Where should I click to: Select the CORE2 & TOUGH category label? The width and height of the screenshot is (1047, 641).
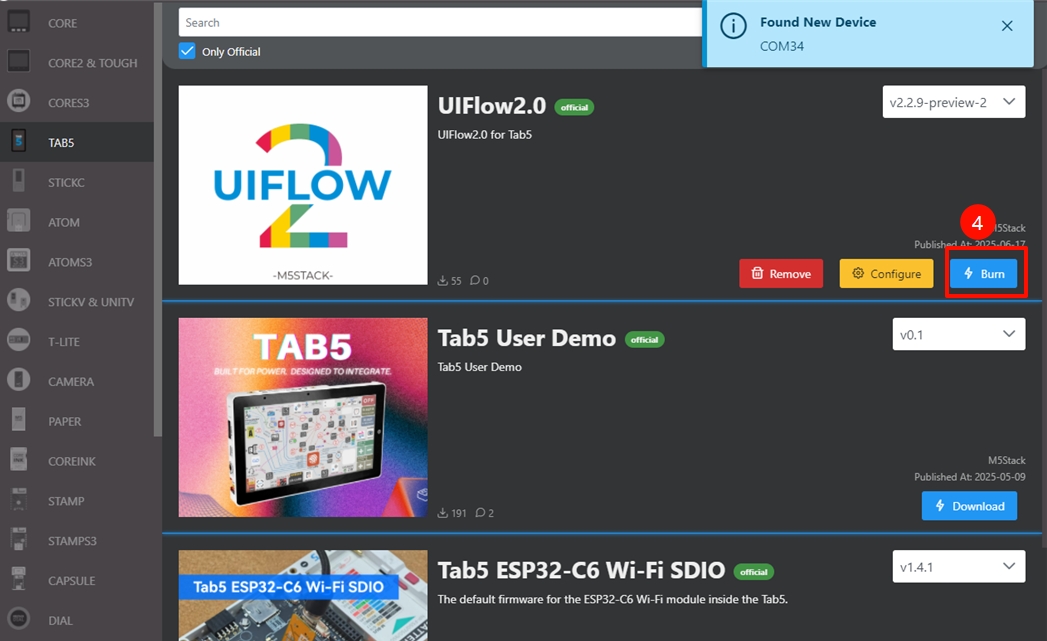92,63
